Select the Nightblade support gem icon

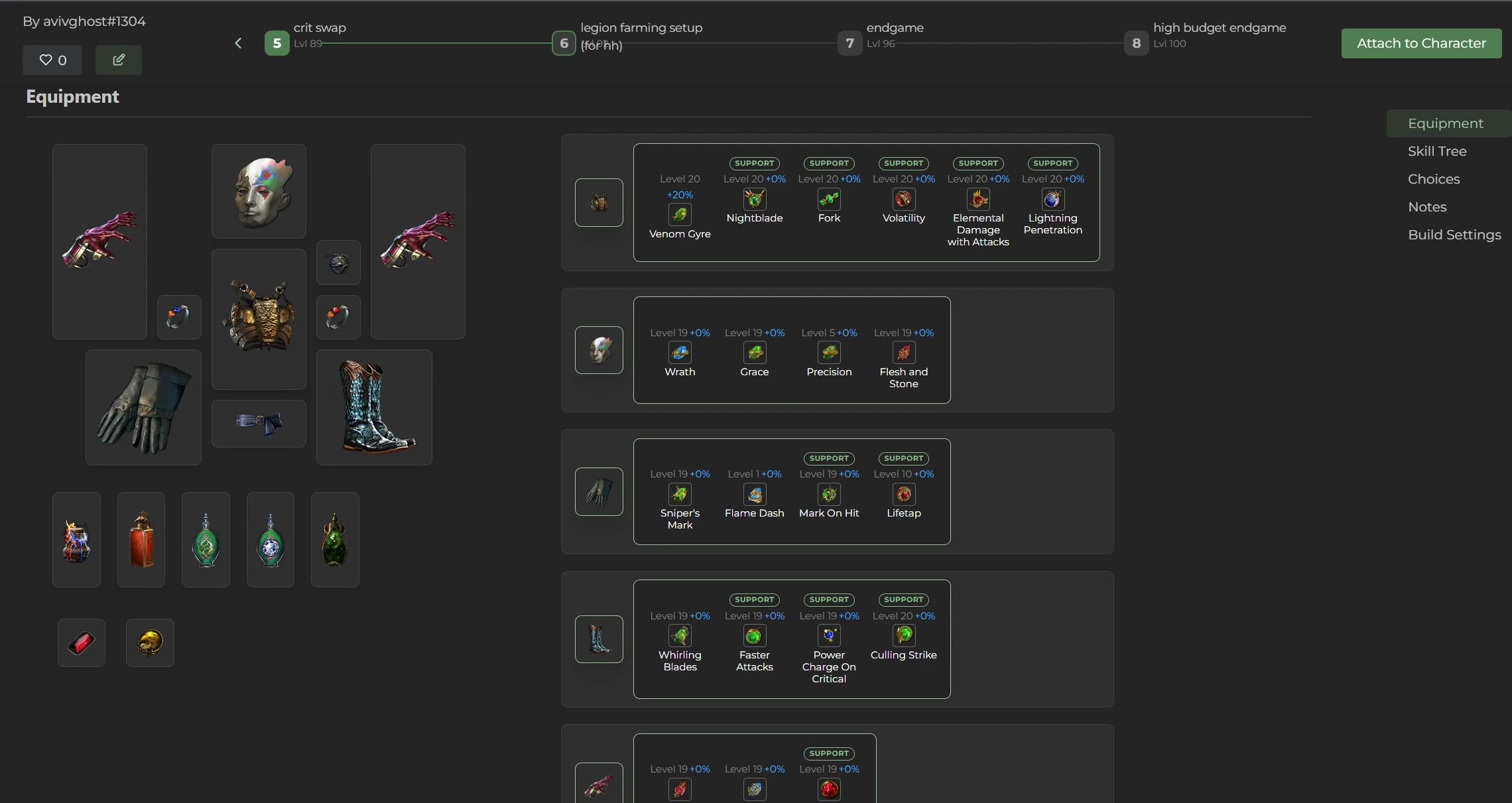(x=754, y=199)
